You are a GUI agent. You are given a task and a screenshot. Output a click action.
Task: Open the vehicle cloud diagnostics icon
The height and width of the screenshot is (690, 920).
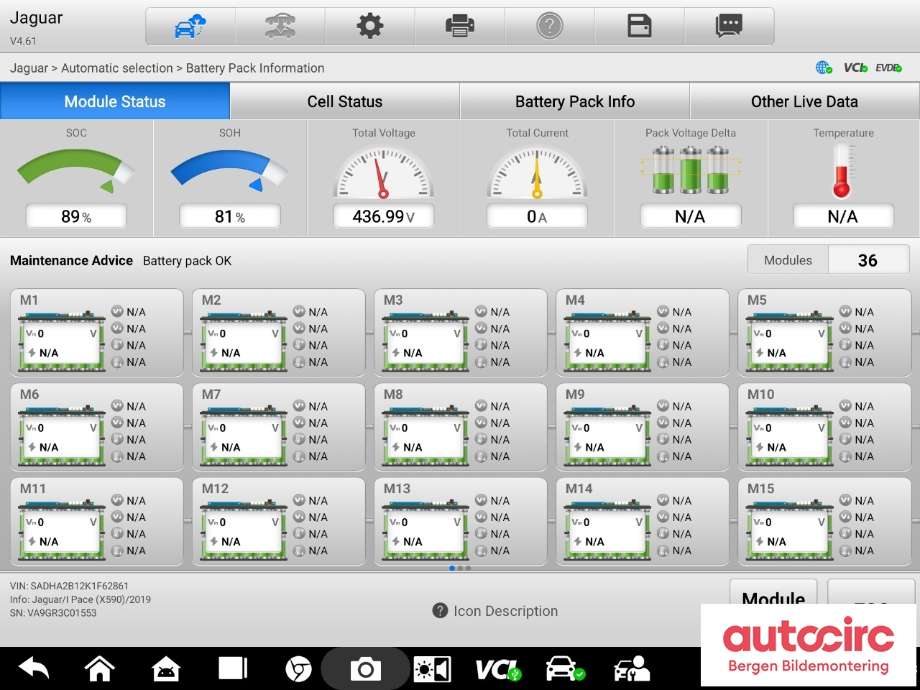[191, 26]
